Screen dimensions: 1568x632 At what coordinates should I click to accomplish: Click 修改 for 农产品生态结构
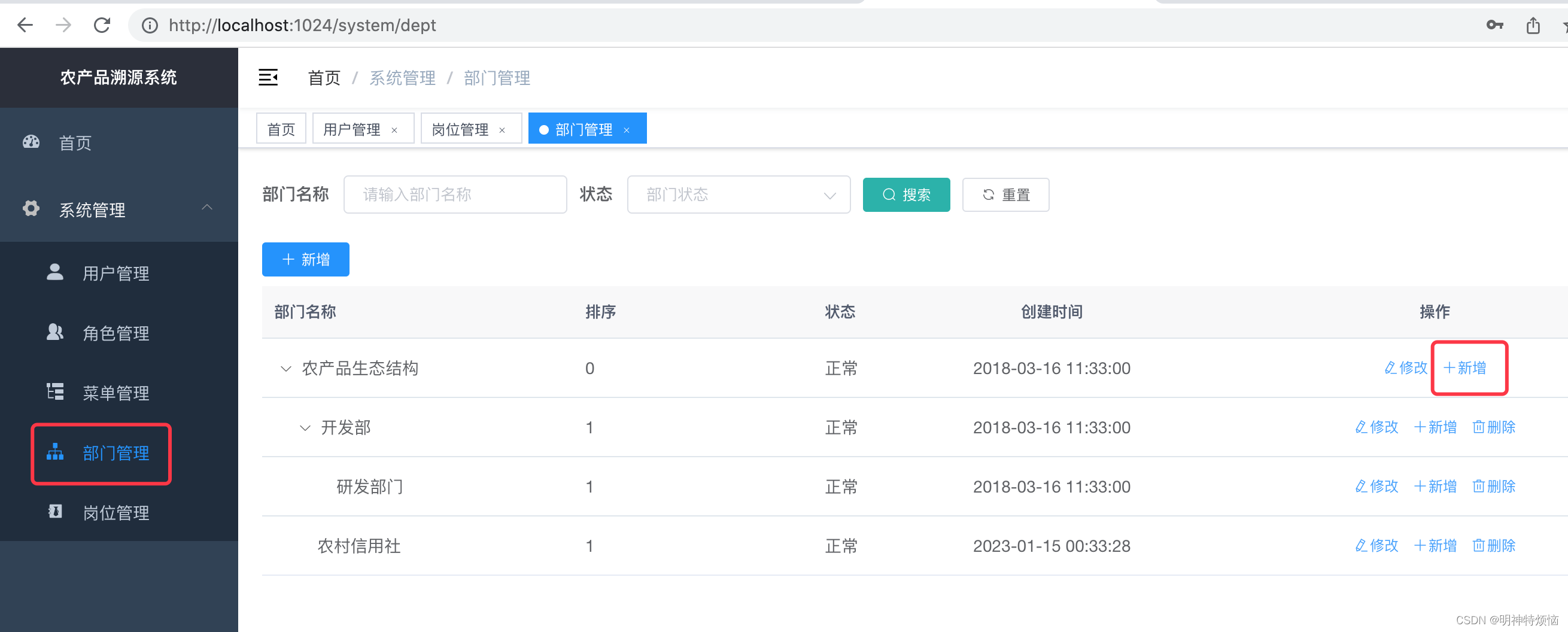pyautogui.click(x=1406, y=367)
